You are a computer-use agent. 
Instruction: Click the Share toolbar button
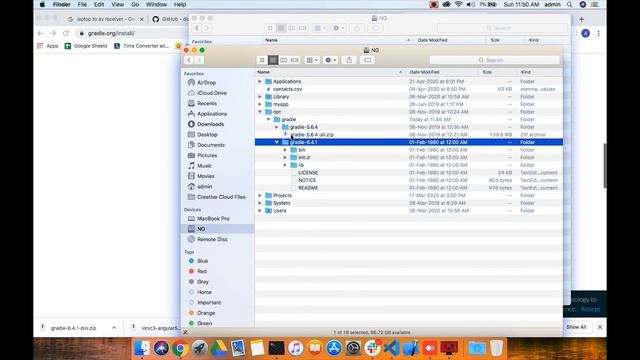349,60
